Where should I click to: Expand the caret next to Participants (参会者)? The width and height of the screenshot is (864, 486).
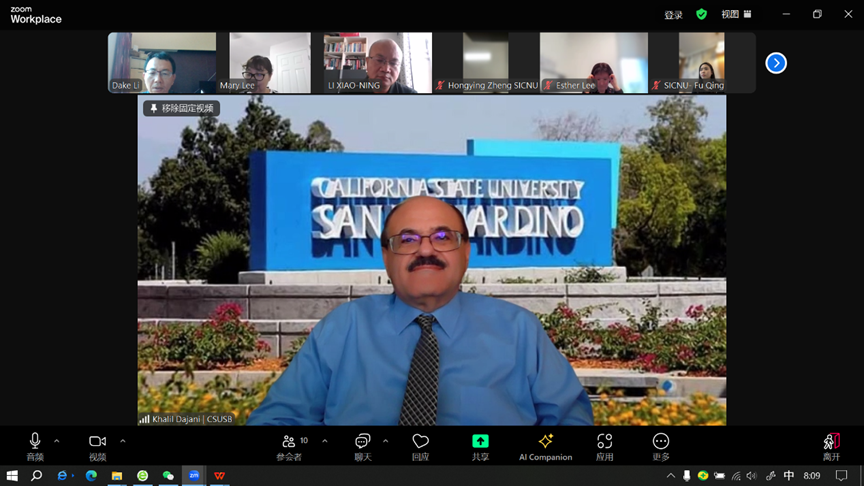(325, 441)
